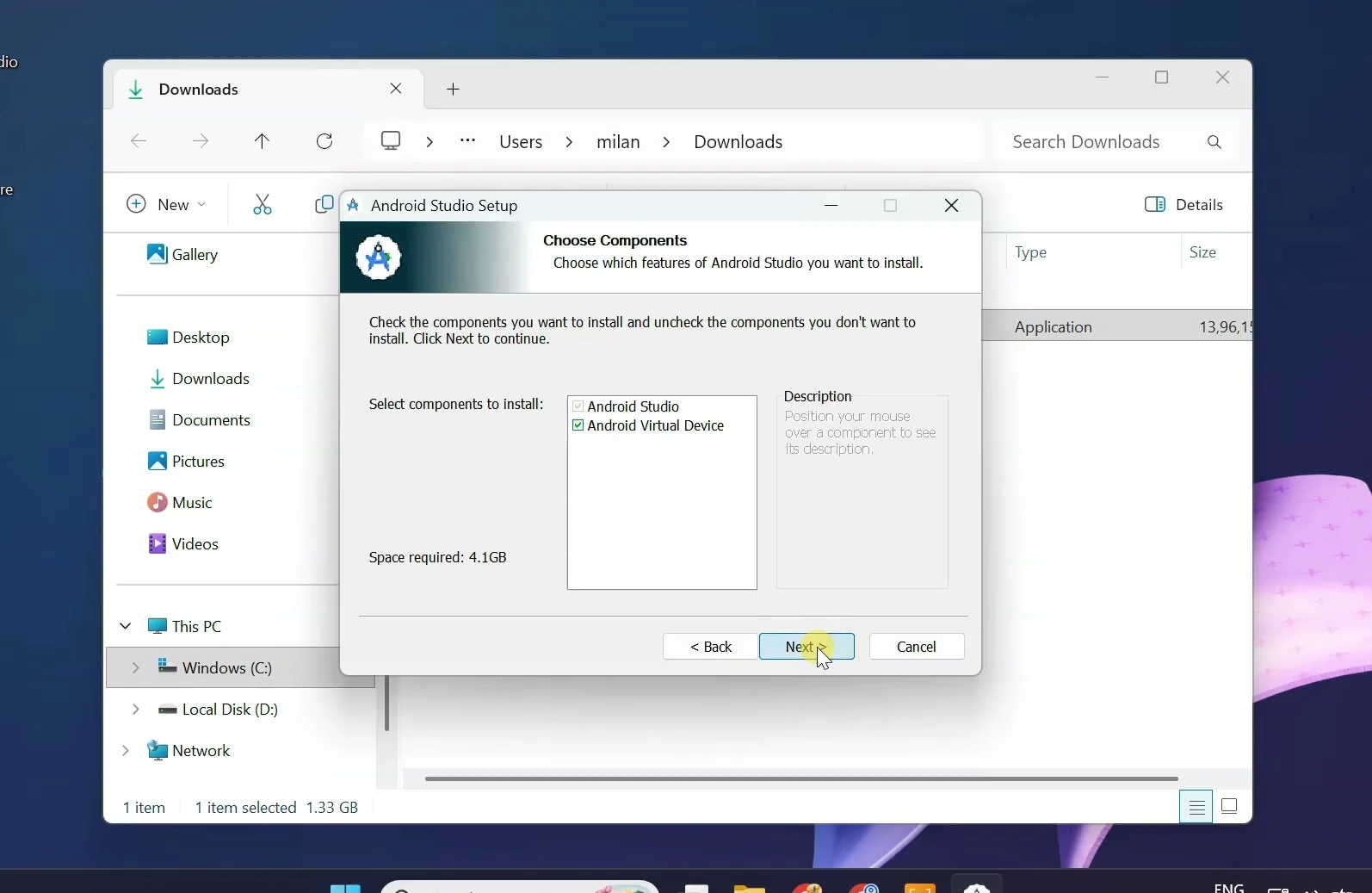Open Gallery in the navigation pane
This screenshot has height=893, width=1372.
(182, 254)
